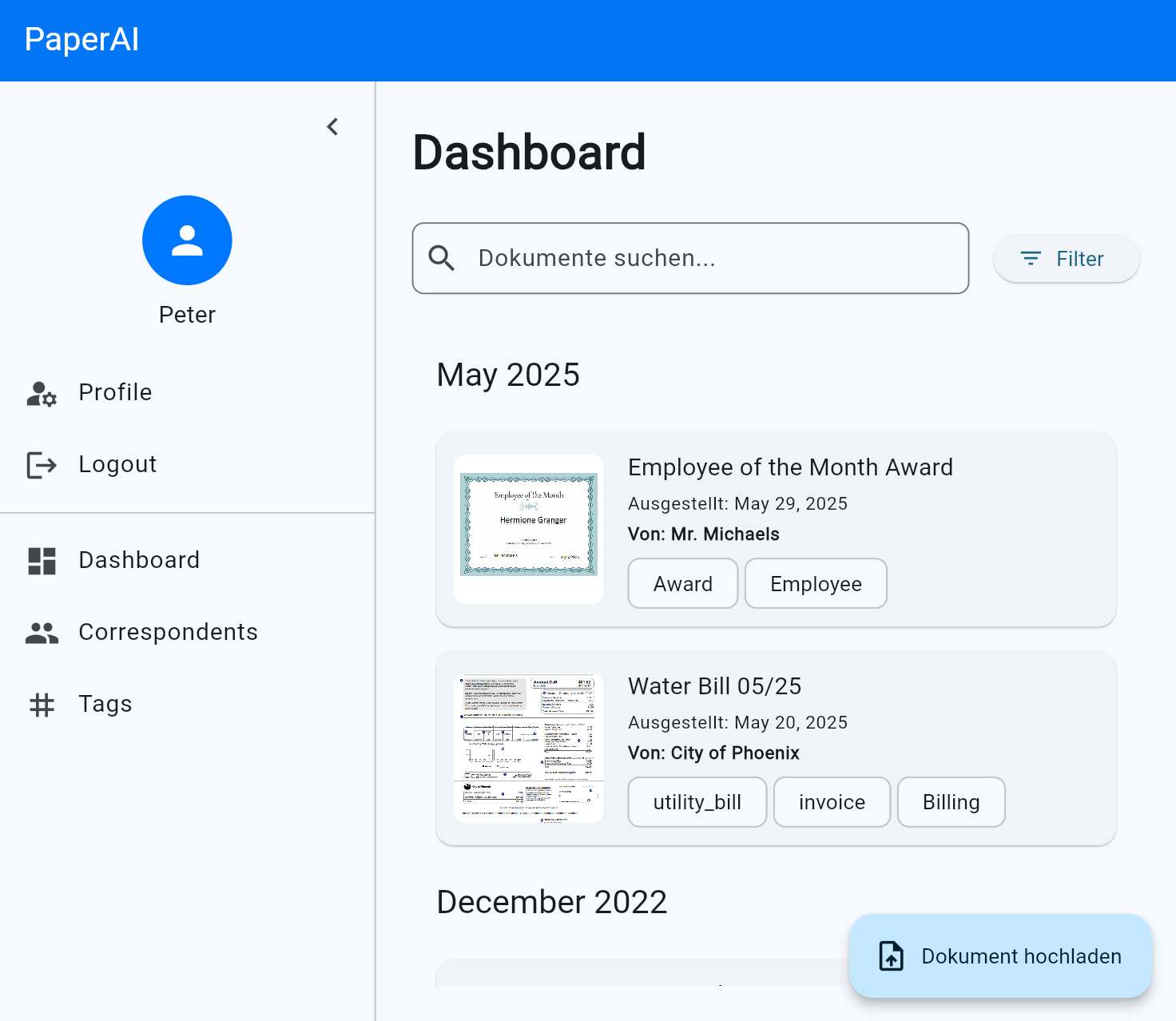Click the Billing tag chip
Image resolution: width=1176 pixels, height=1021 pixels.
click(951, 802)
